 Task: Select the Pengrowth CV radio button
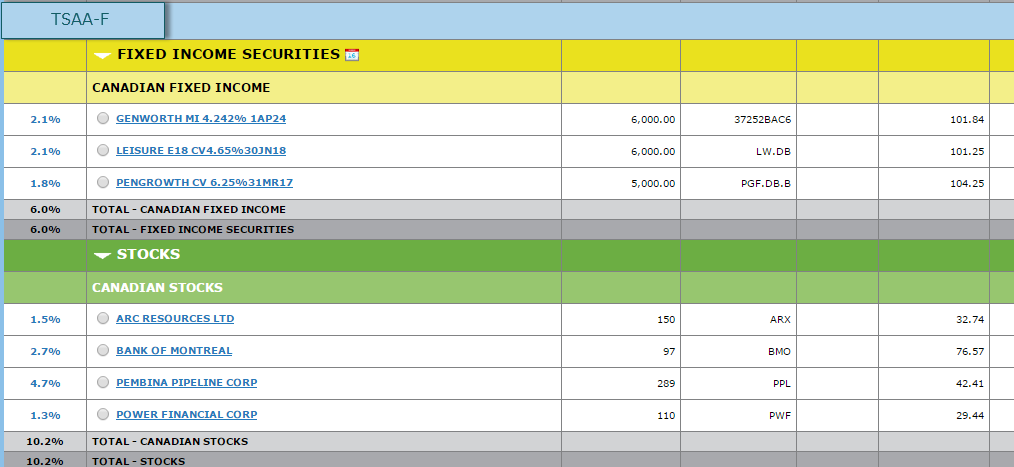103,182
